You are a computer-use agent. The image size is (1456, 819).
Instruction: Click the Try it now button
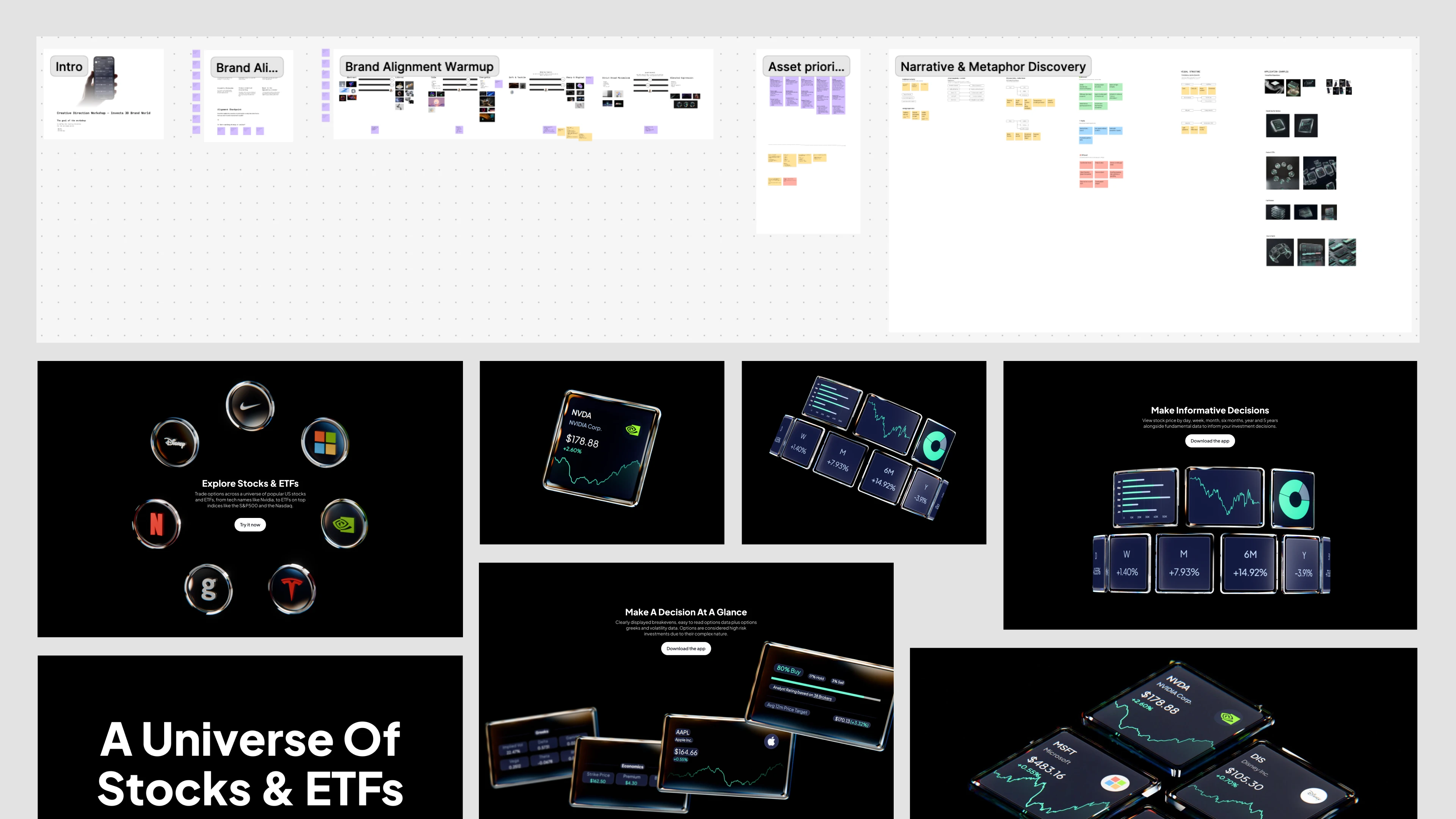(x=250, y=524)
